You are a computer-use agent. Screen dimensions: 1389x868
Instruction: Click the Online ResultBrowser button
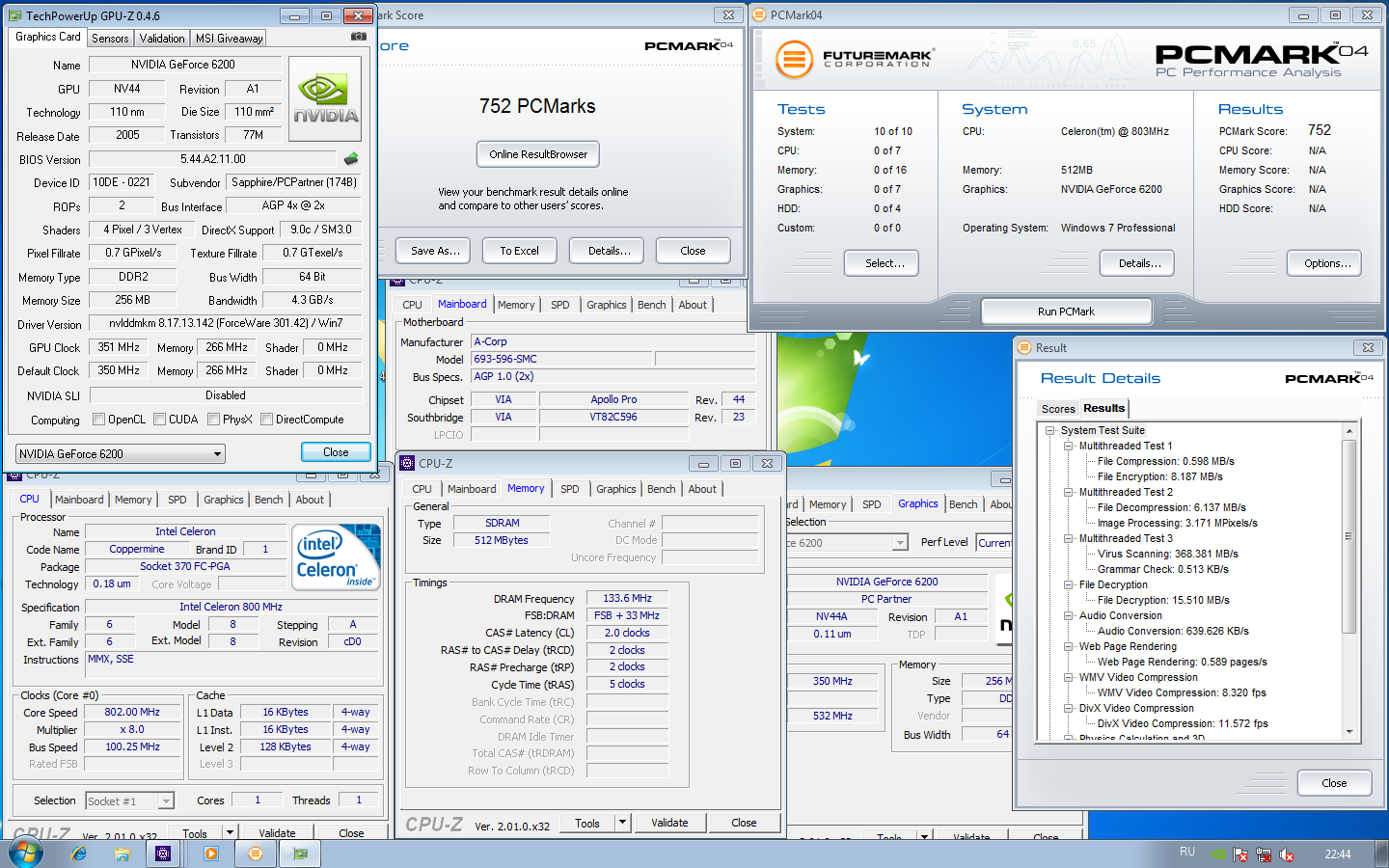pos(538,154)
